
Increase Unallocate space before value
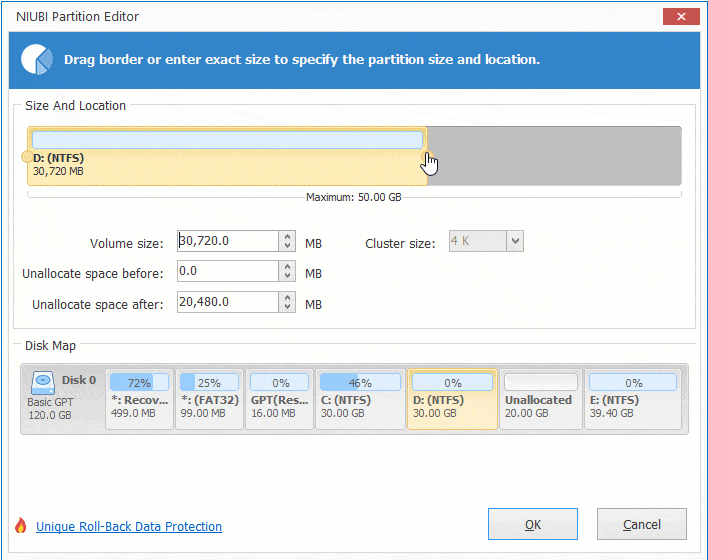pos(288,267)
